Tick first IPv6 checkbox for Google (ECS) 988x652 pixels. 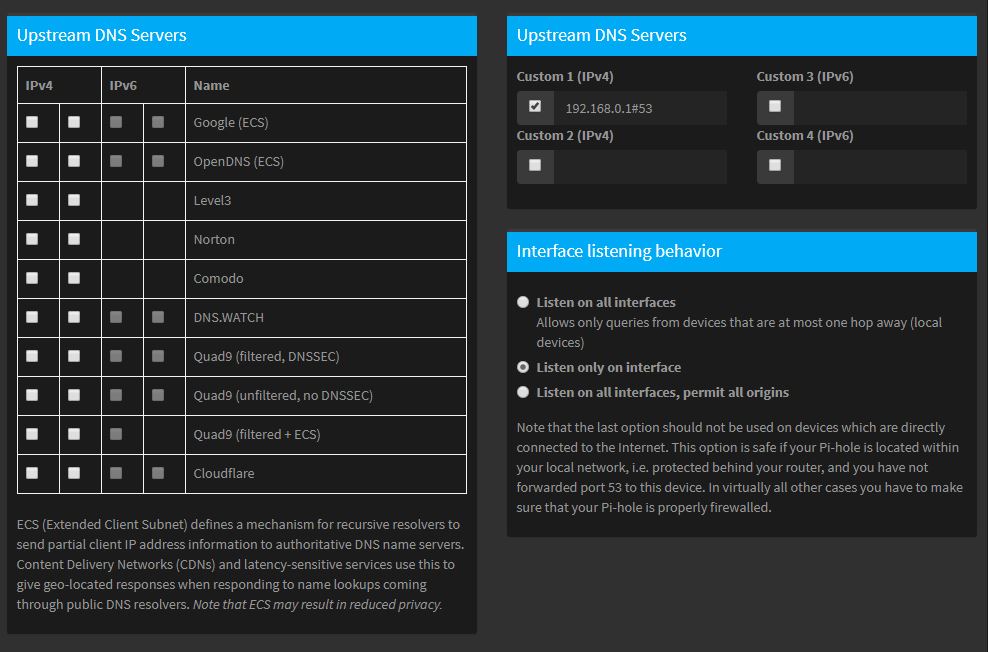(x=116, y=122)
